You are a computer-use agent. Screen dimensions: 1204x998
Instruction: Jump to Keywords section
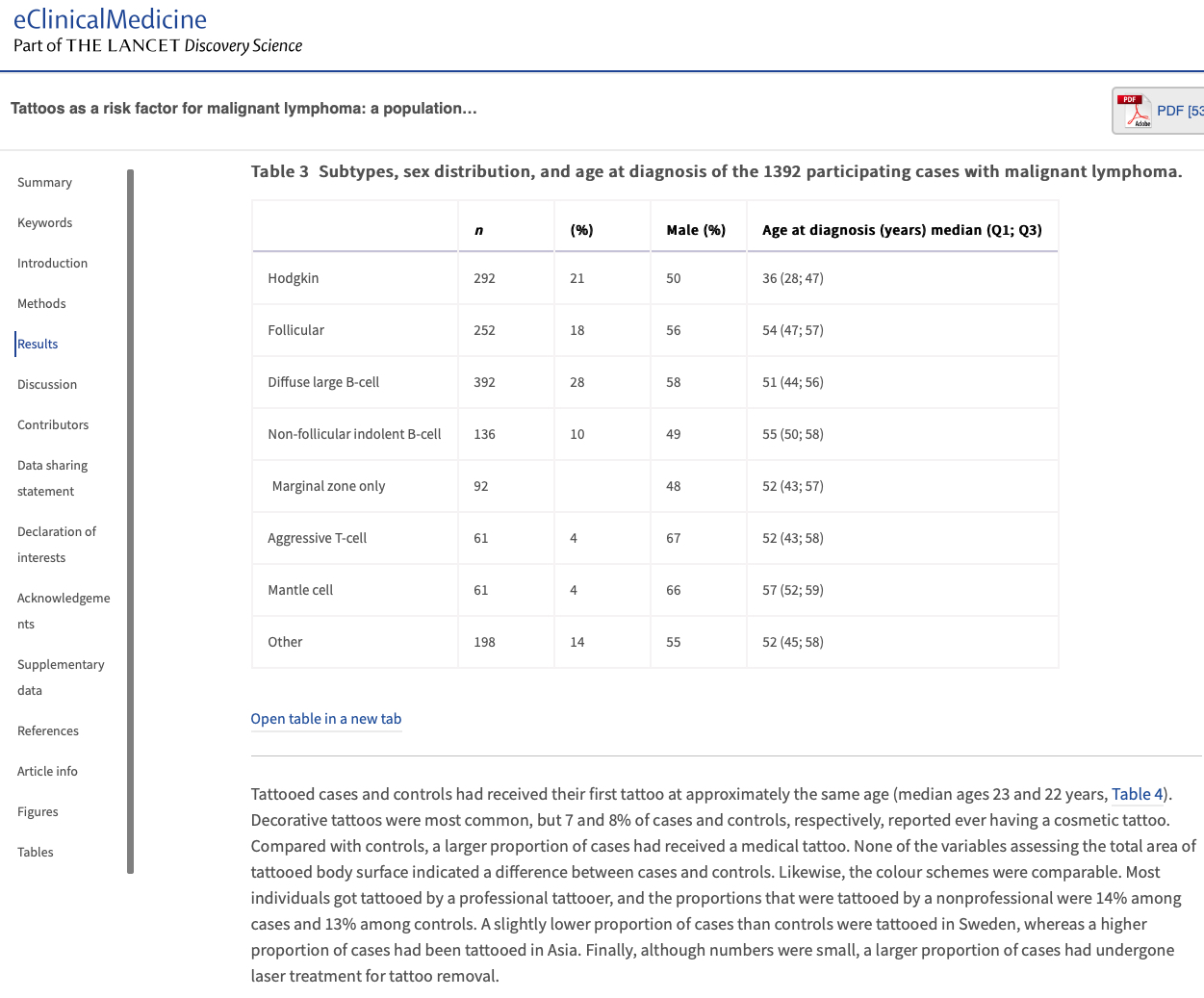(44, 222)
